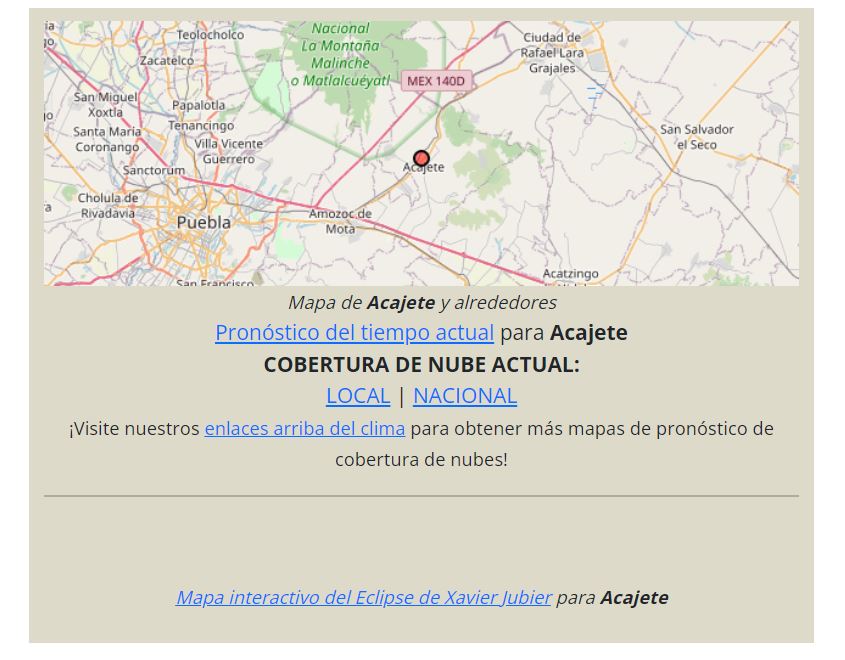Click Villa Vicente Guerrero on the map
845x660 pixels.
tap(229, 151)
